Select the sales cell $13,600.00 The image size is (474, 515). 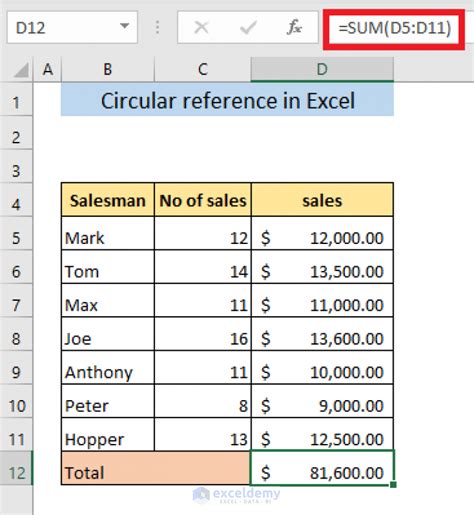[322, 334]
